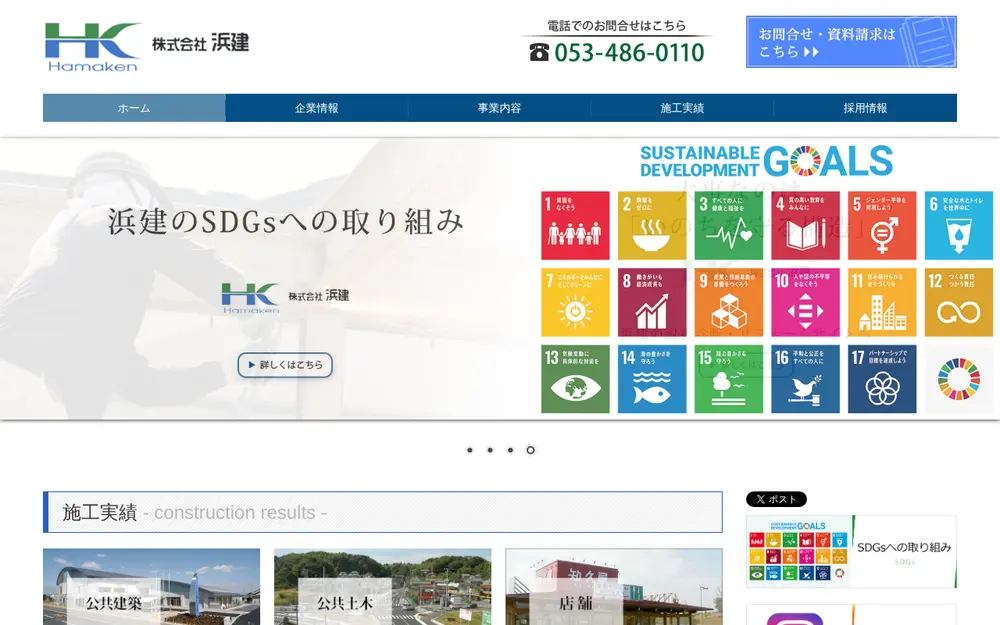The height and width of the screenshot is (625, 1000).
Task: Click SDG goal 17 partnership flower icon
Action: (882, 379)
